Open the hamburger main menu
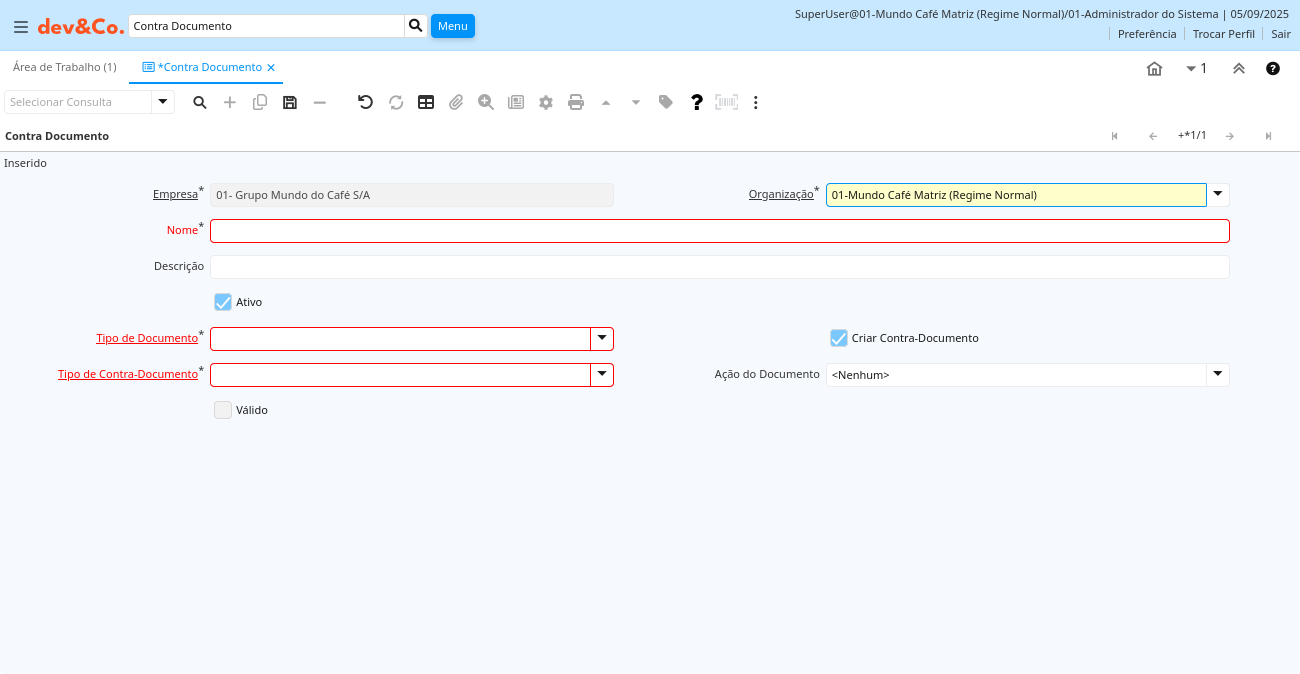Screen dimensions: 1300x674 (21, 26)
